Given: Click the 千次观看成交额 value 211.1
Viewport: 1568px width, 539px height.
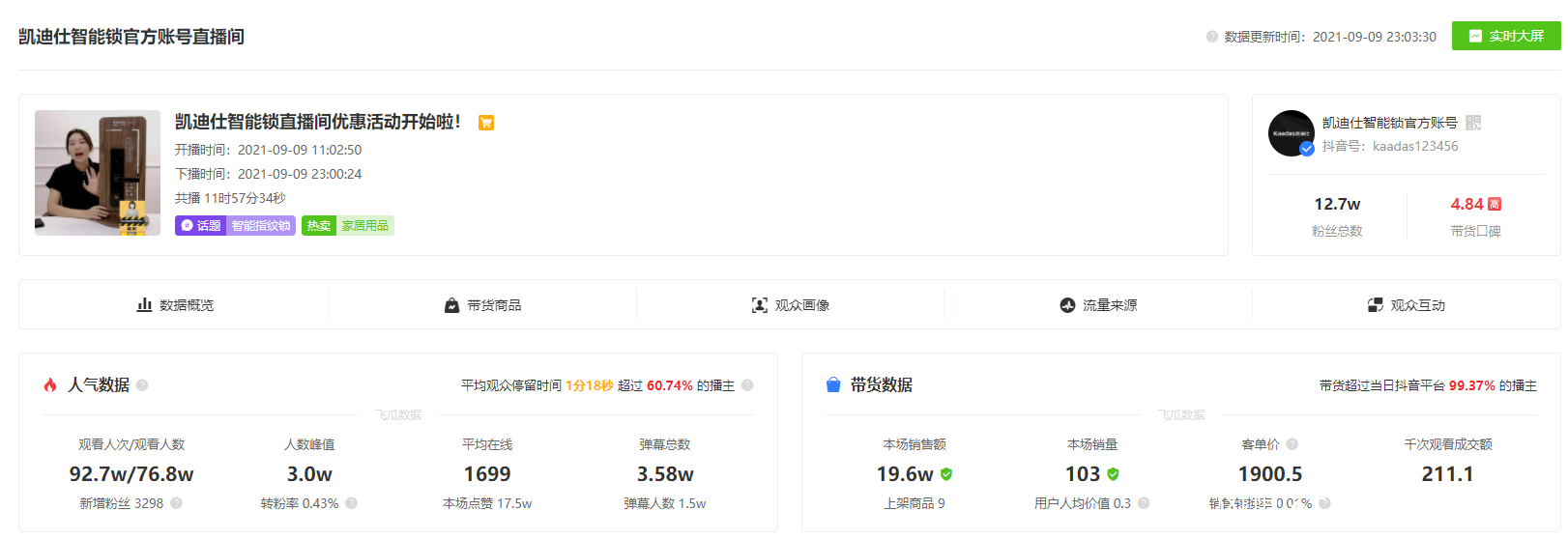Looking at the screenshot, I should (x=1447, y=474).
